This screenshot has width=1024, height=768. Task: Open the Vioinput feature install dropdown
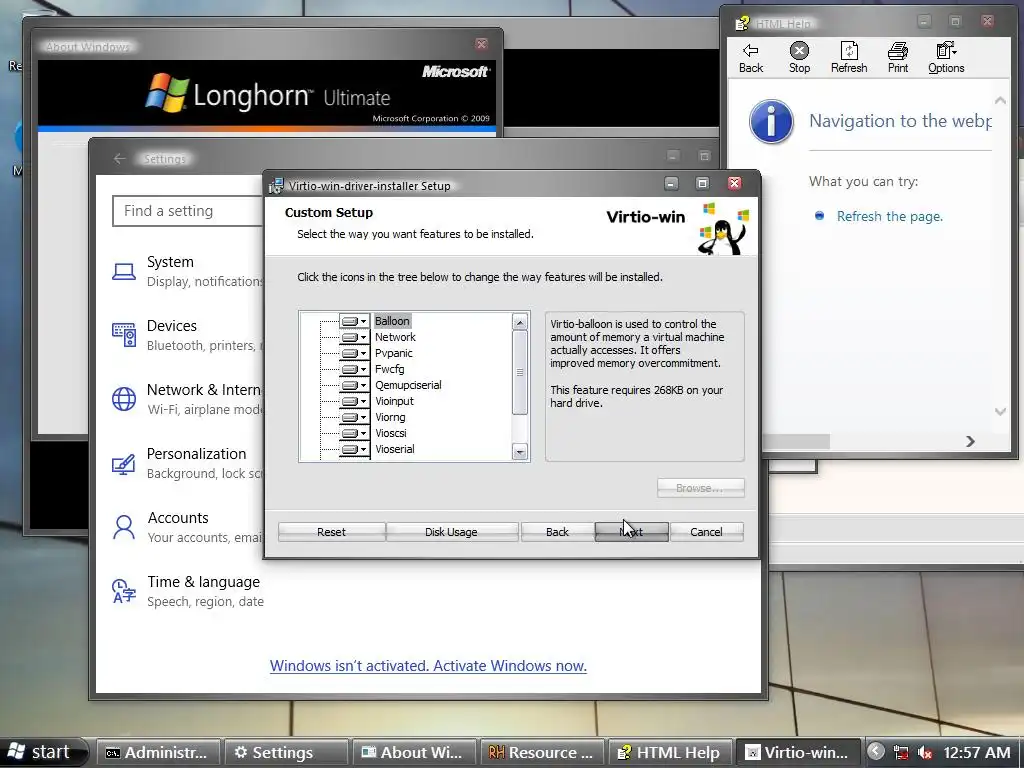pos(355,401)
